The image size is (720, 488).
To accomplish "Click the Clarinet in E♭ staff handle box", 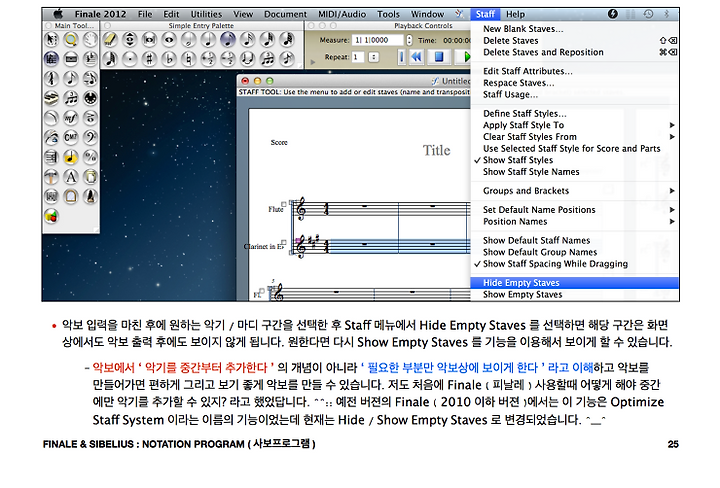I will tap(284, 242).
